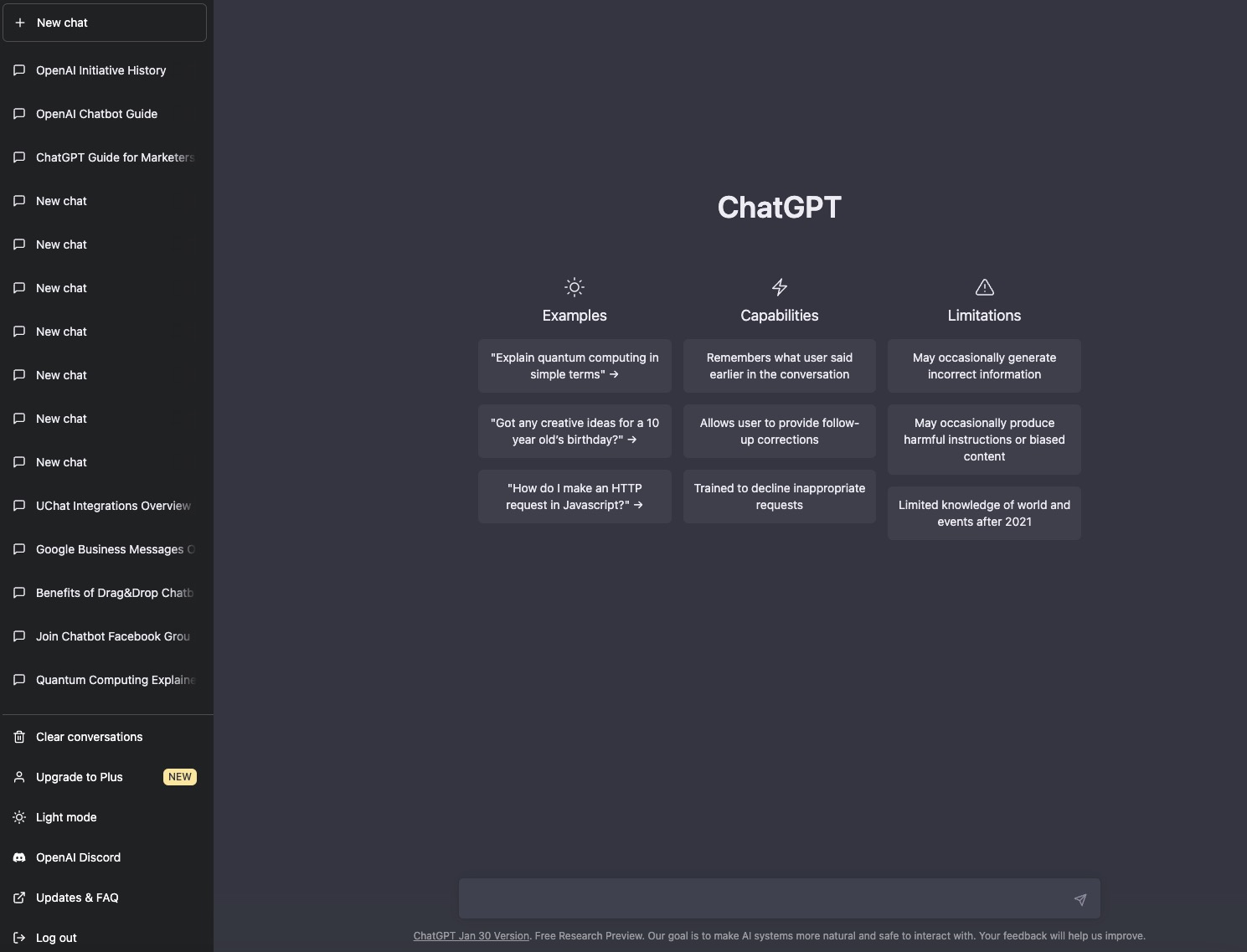Click Upgrade to Plus

78,777
